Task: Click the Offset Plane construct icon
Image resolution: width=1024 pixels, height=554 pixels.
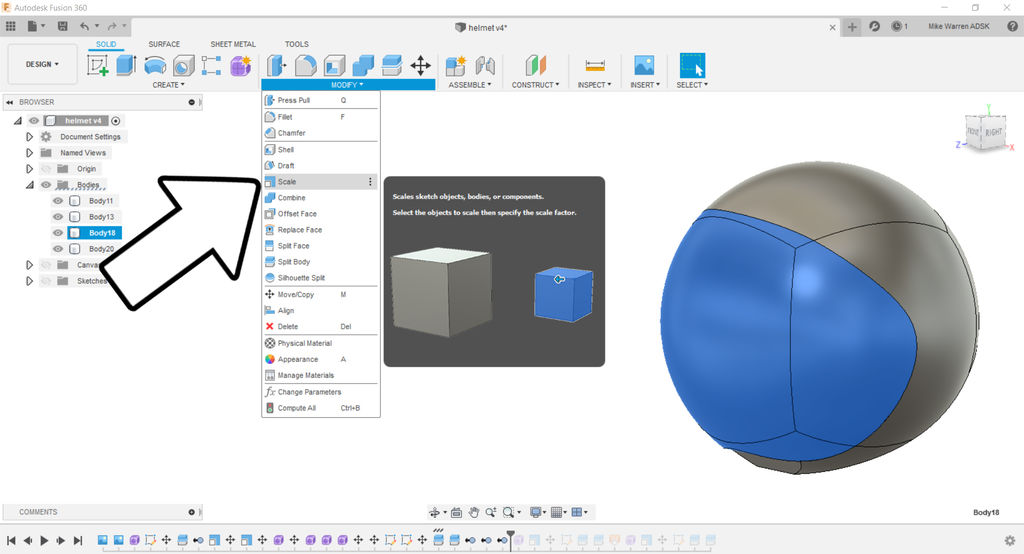Action: click(536, 65)
